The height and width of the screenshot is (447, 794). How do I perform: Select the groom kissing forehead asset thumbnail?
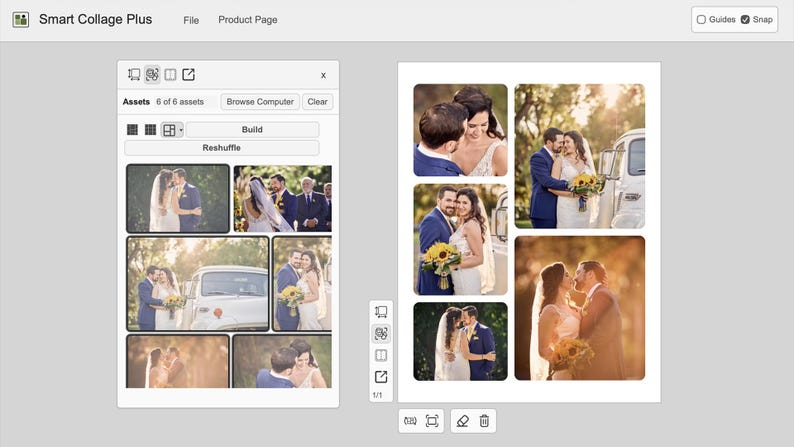[282, 361]
